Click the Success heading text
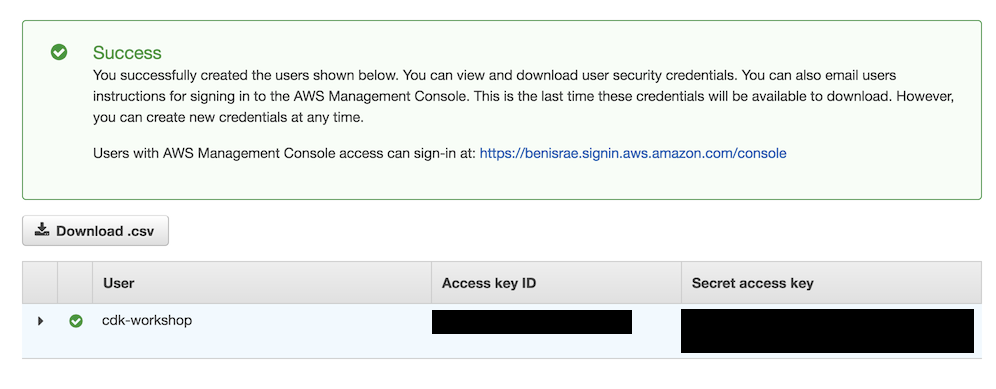 [127, 53]
